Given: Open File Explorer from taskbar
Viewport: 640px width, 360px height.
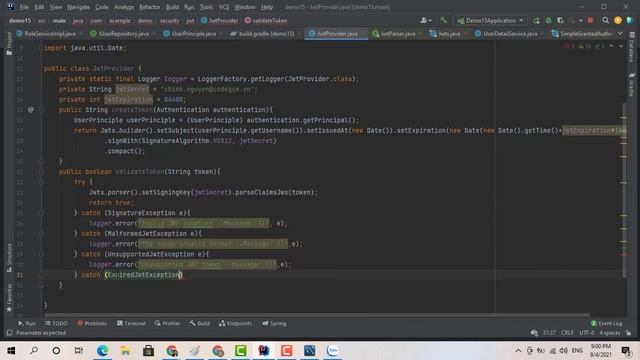Looking at the screenshot, I should point(125,351).
